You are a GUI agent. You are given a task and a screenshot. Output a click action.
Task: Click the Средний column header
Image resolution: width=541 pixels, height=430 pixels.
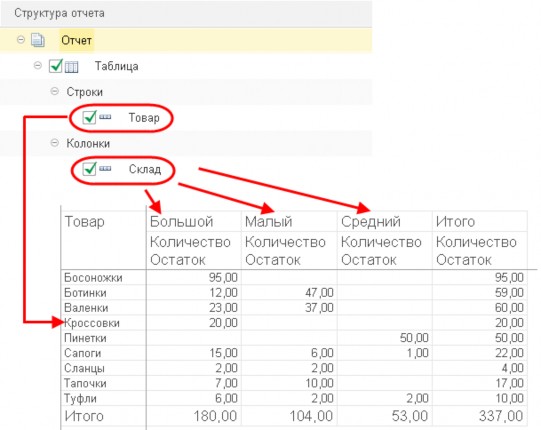(x=371, y=222)
